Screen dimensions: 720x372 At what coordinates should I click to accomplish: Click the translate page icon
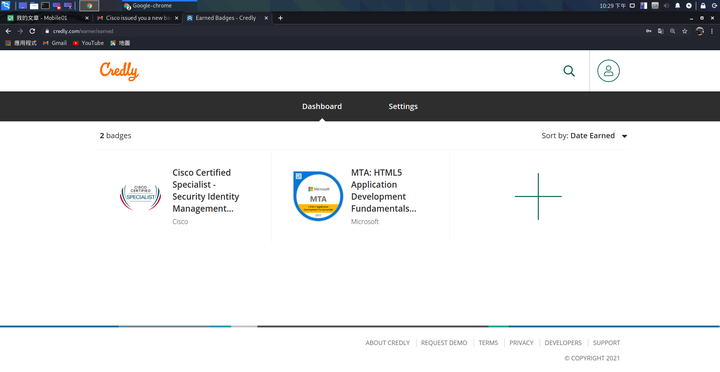[x=661, y=31]
